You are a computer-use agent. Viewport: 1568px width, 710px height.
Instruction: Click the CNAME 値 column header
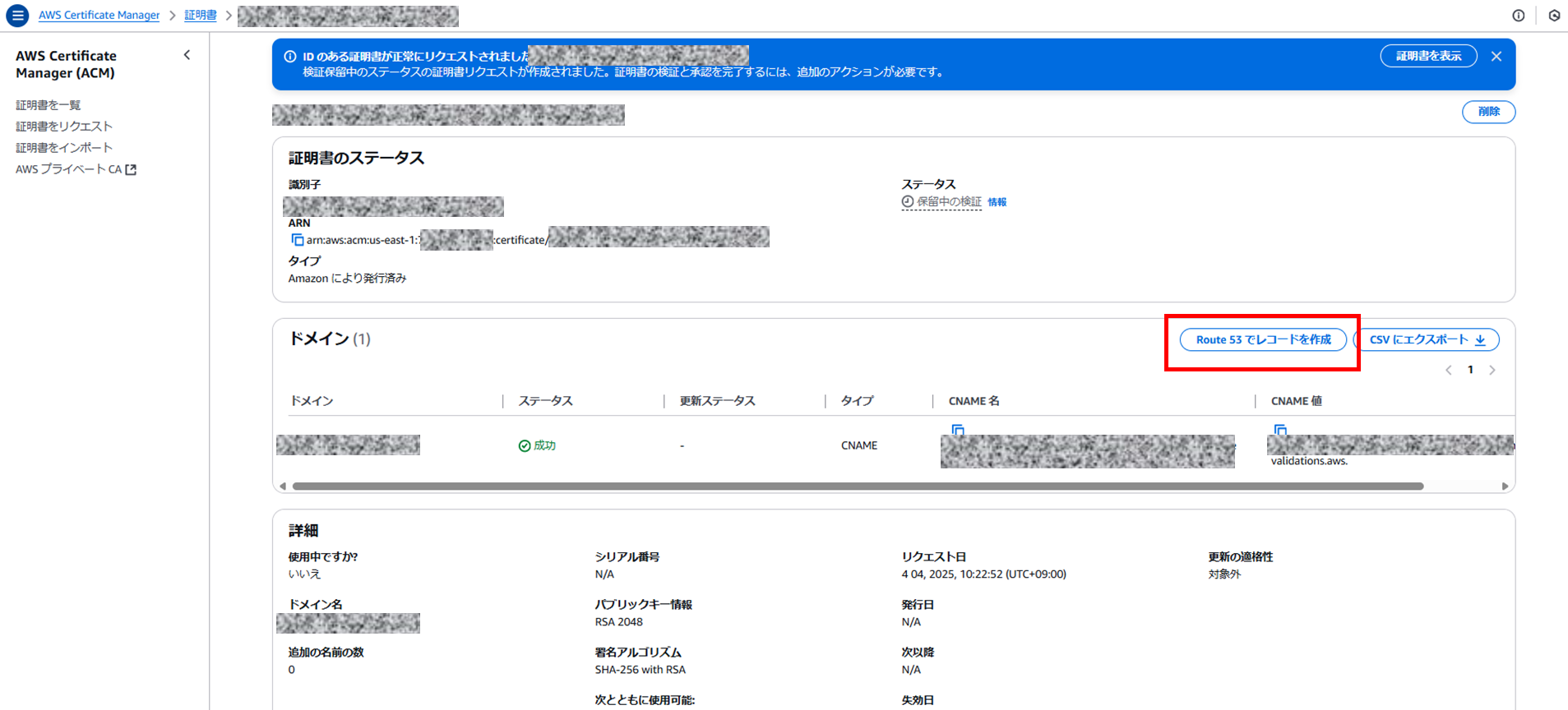pyautogui.click(x=1297, y=401)
